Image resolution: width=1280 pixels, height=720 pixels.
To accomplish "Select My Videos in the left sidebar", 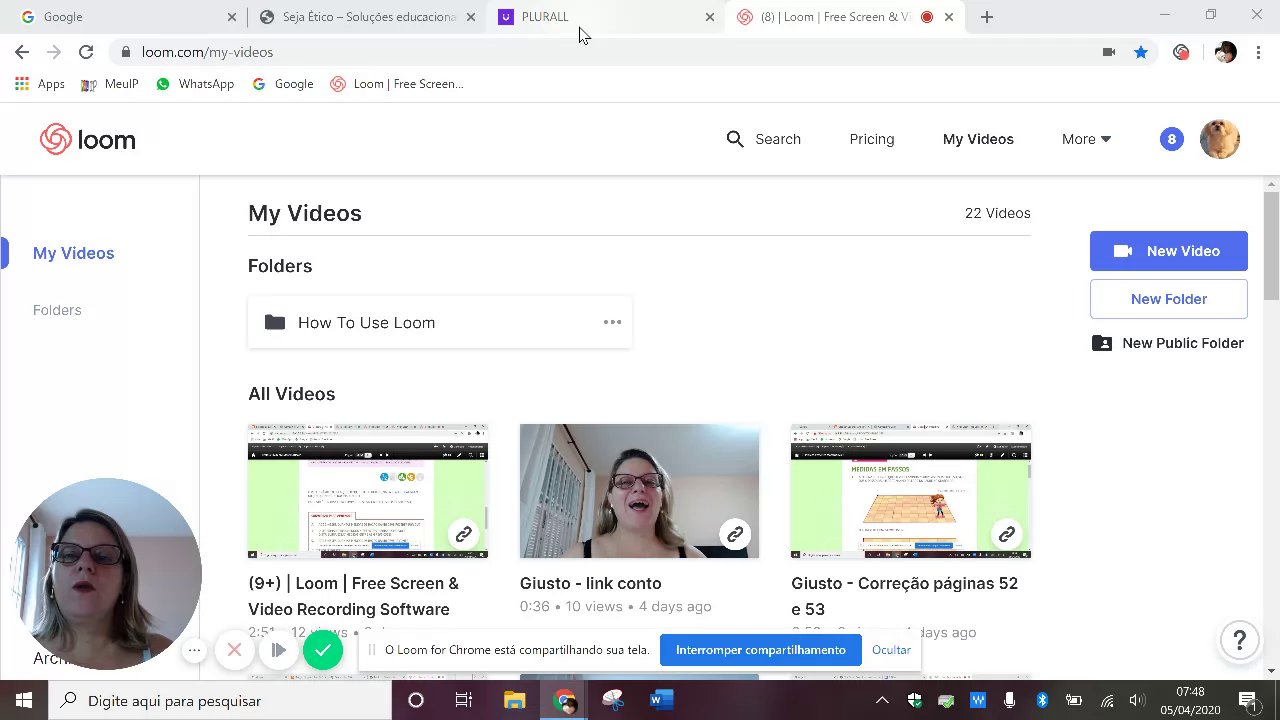I will pyautogui.click(x=73, y=253).
